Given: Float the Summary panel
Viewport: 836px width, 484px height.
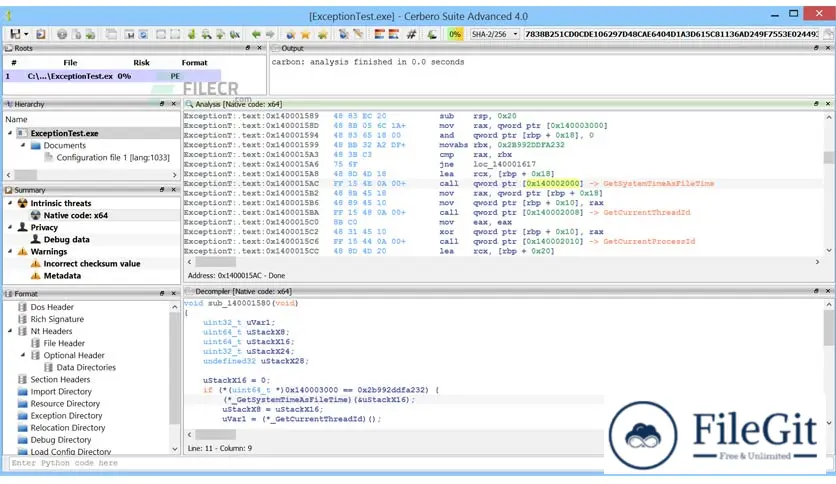Looking at the screenshot, I should 162,190.
